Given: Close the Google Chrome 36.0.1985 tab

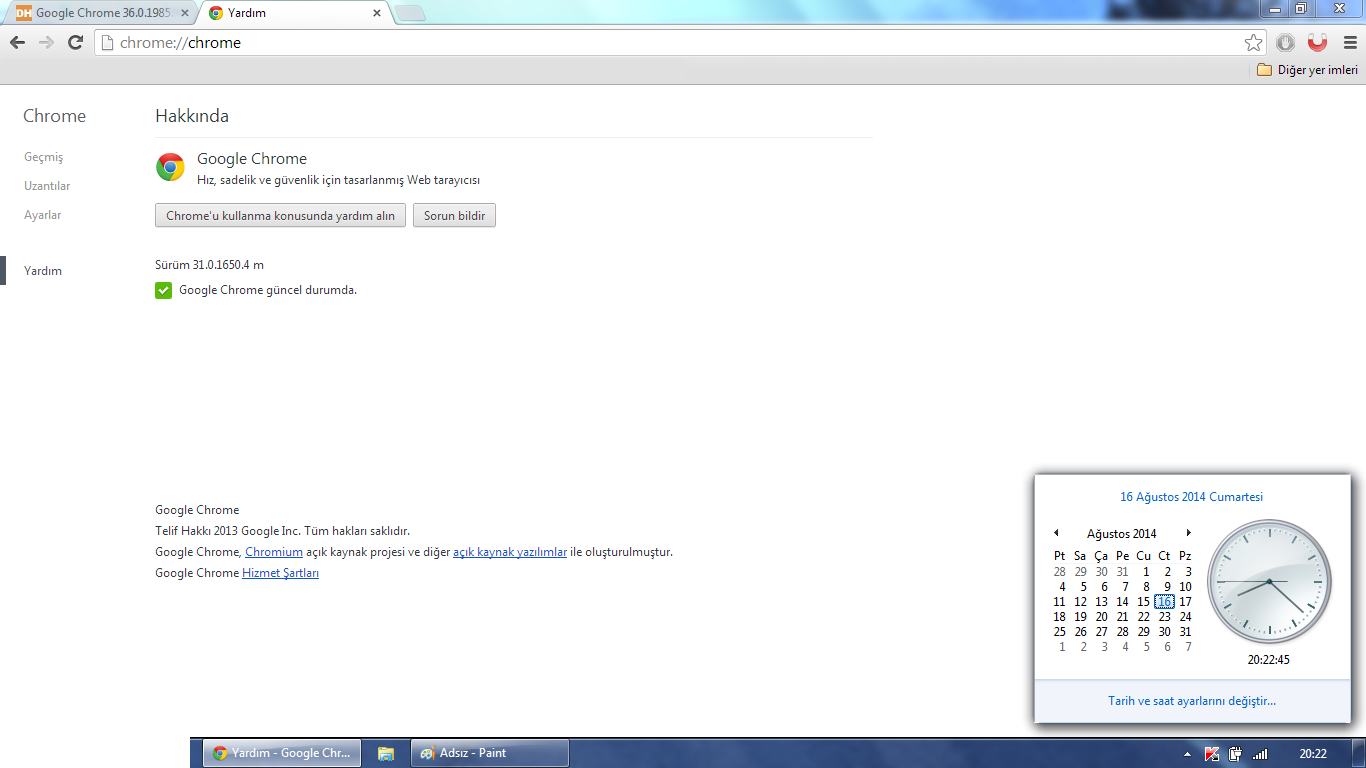Looking at the screenshot, I should tap(184, 13).
